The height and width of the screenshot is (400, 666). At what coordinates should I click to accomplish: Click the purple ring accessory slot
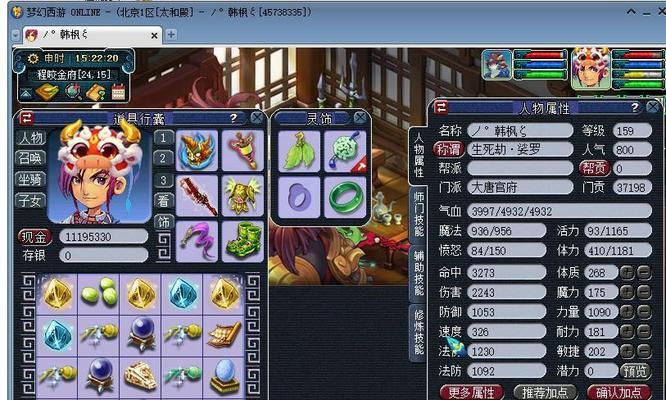[299, 197]
